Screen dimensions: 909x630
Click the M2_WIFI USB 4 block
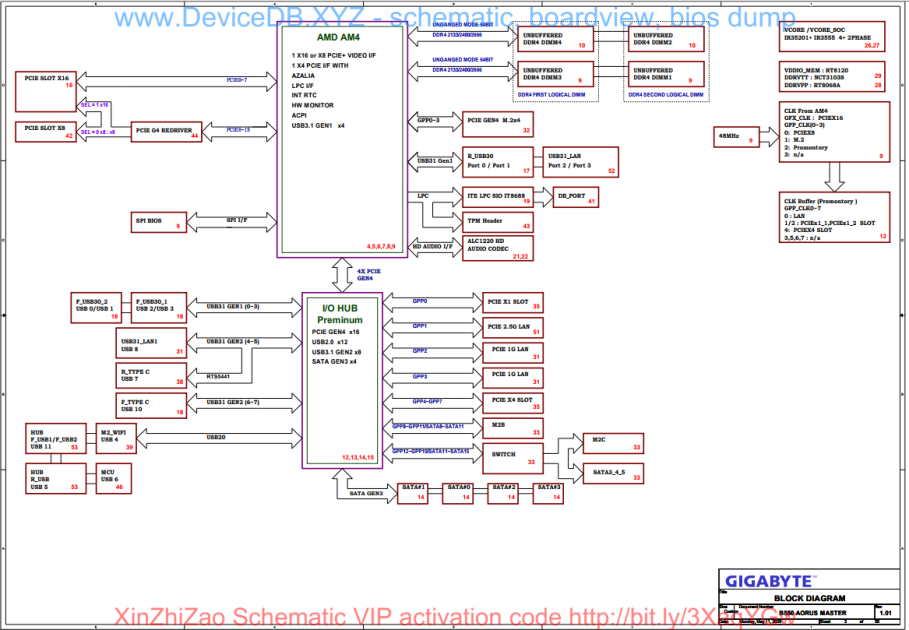(116, 439)
